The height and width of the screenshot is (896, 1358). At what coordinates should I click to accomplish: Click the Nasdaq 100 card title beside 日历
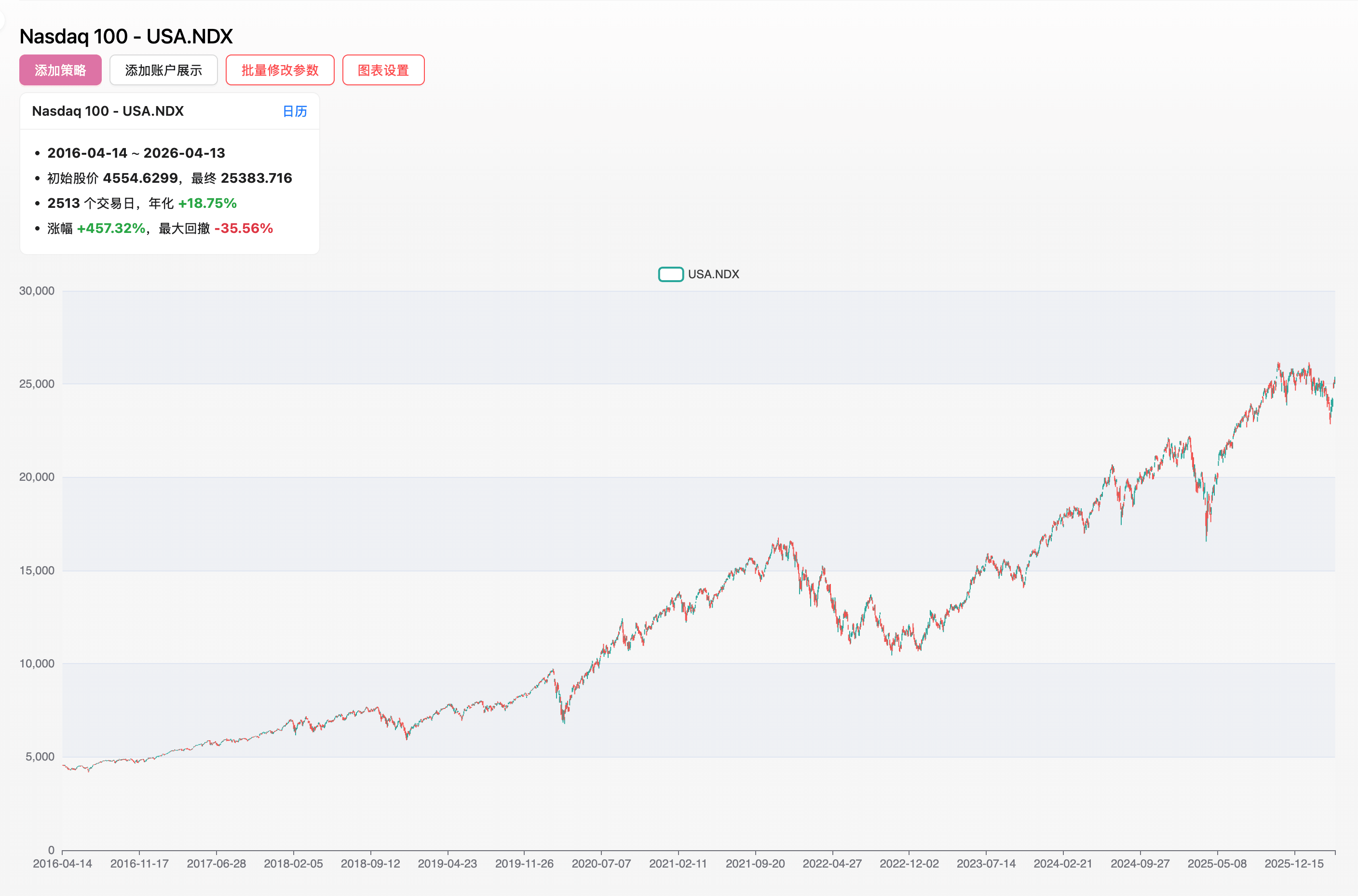tap(108, 111)
